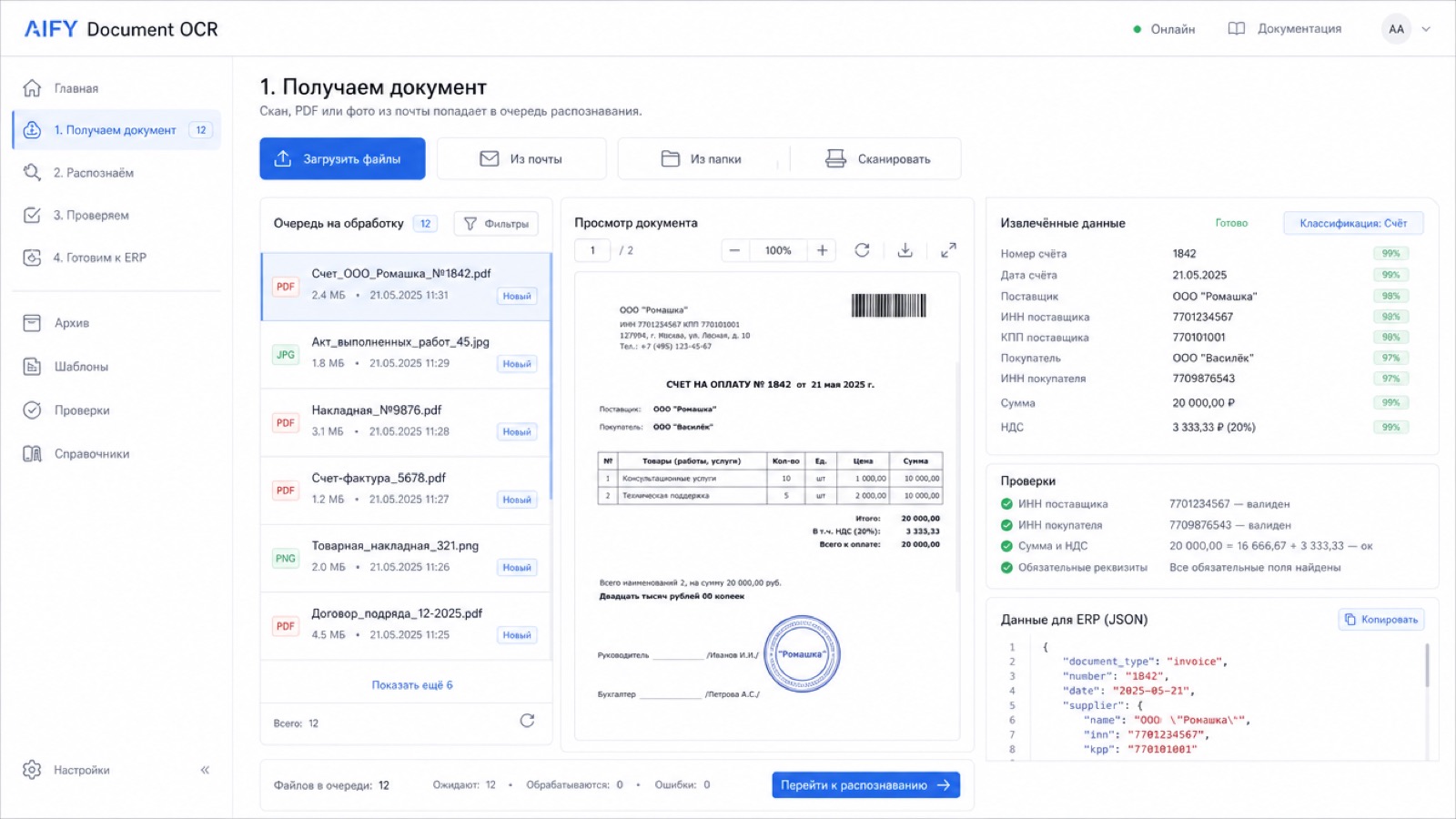Refresh the queue list at bottom

pyautogui.click(x=527, y=721)
